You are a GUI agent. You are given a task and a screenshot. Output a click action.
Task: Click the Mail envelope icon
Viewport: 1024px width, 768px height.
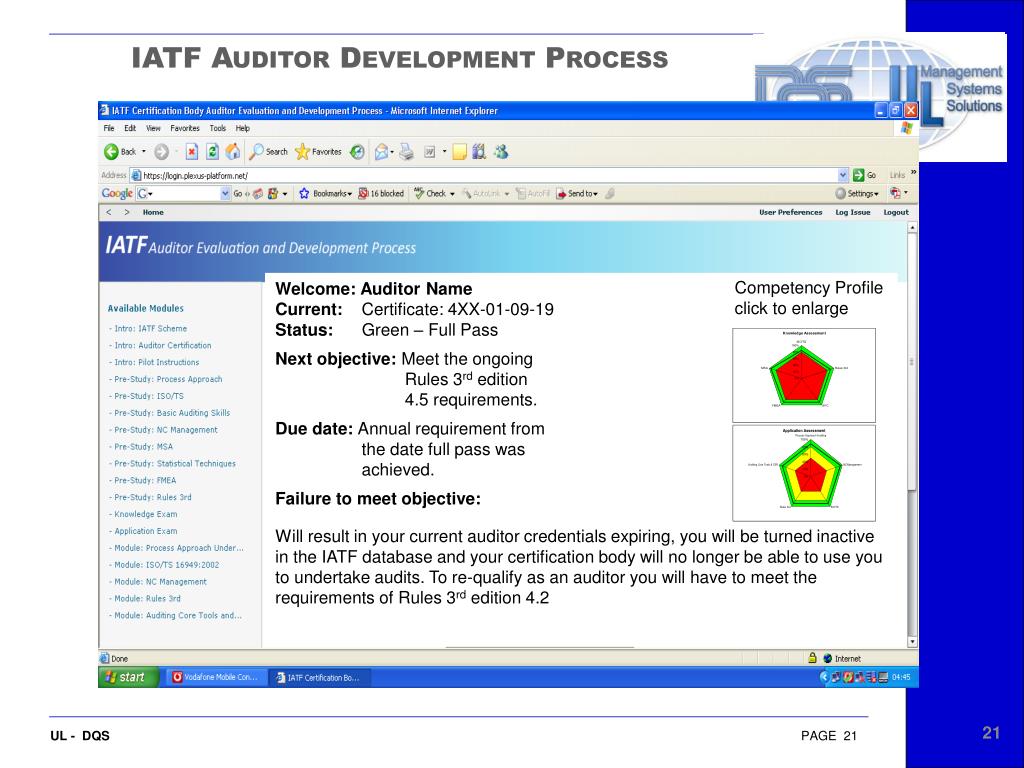pos(382,152)
